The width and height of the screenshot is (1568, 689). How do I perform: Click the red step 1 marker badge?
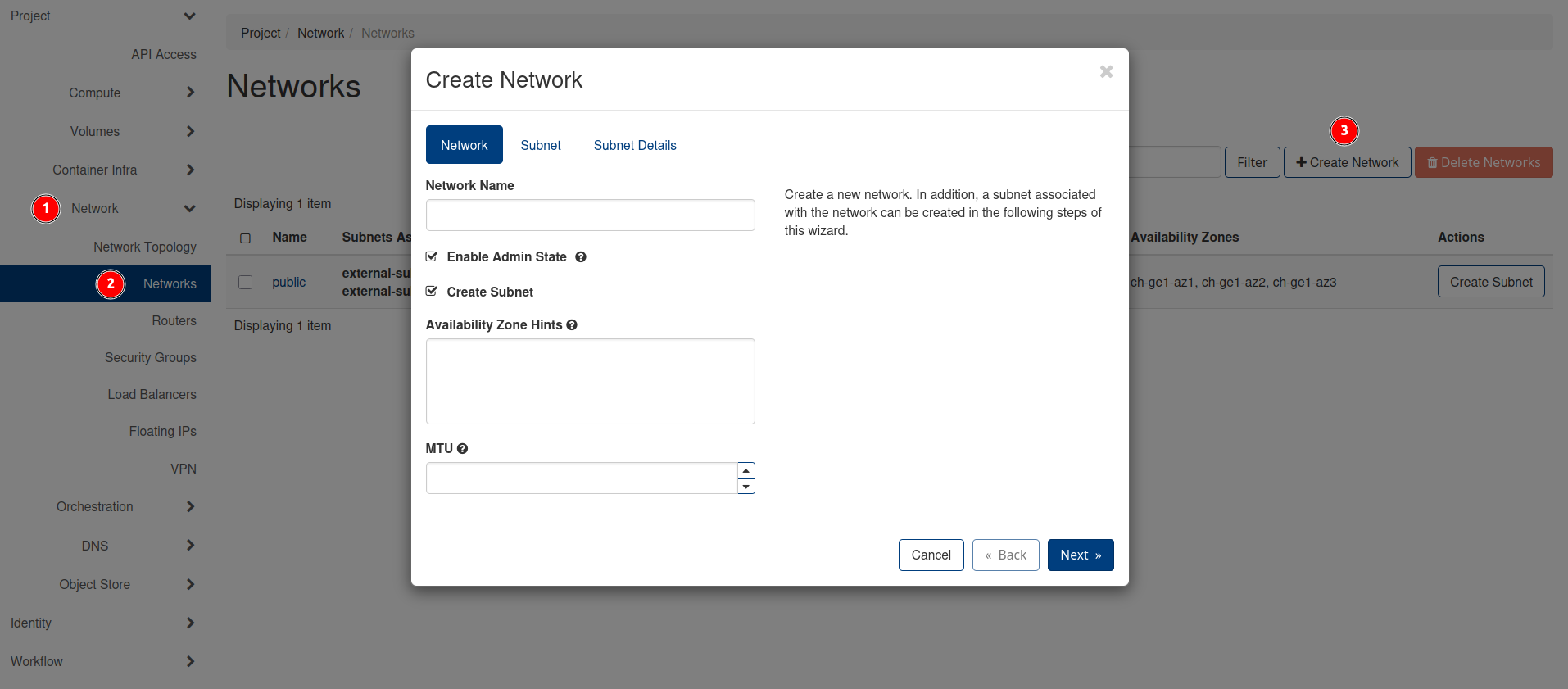(x=46, y=209)
